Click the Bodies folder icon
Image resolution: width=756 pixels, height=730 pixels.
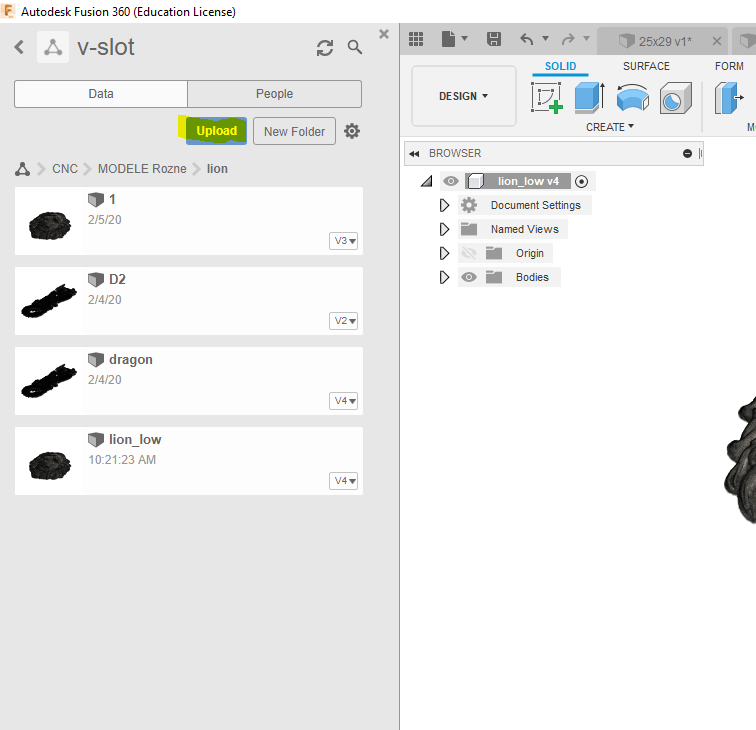click(x=494, y=277)
